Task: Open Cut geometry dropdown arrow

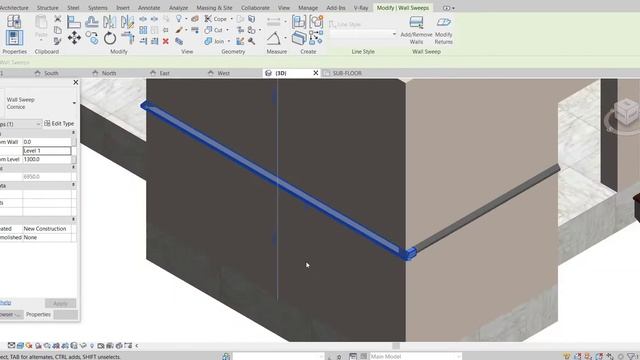Action: coord(227,30)
